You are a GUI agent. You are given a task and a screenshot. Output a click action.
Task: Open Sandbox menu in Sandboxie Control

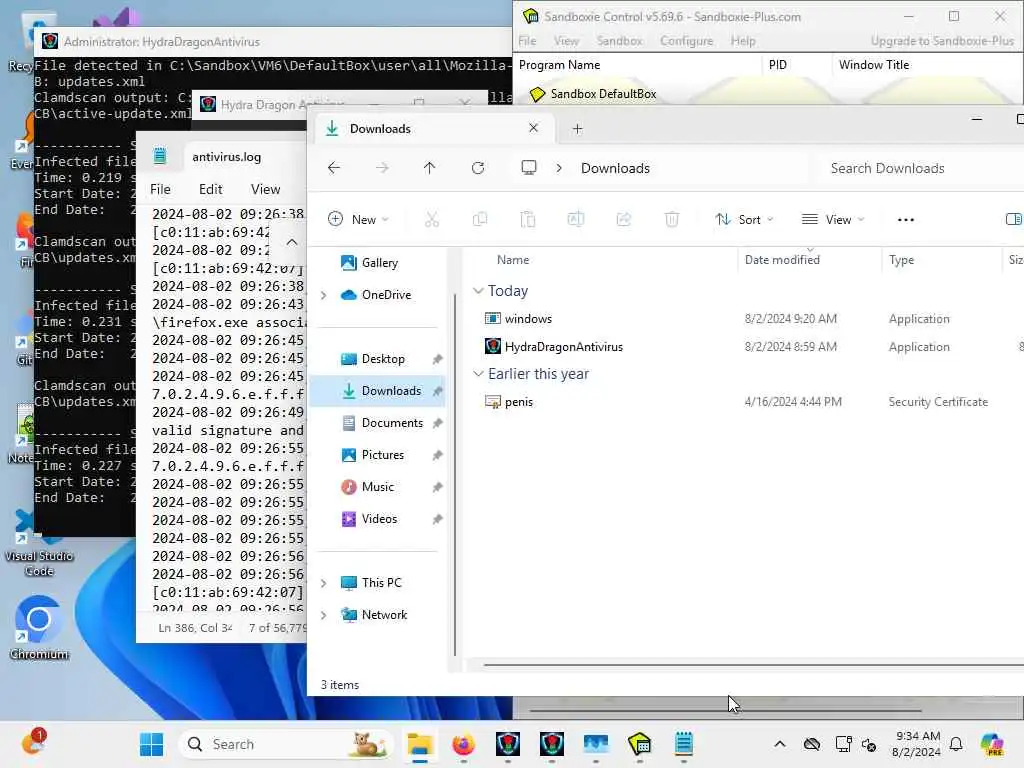point(619,40)
